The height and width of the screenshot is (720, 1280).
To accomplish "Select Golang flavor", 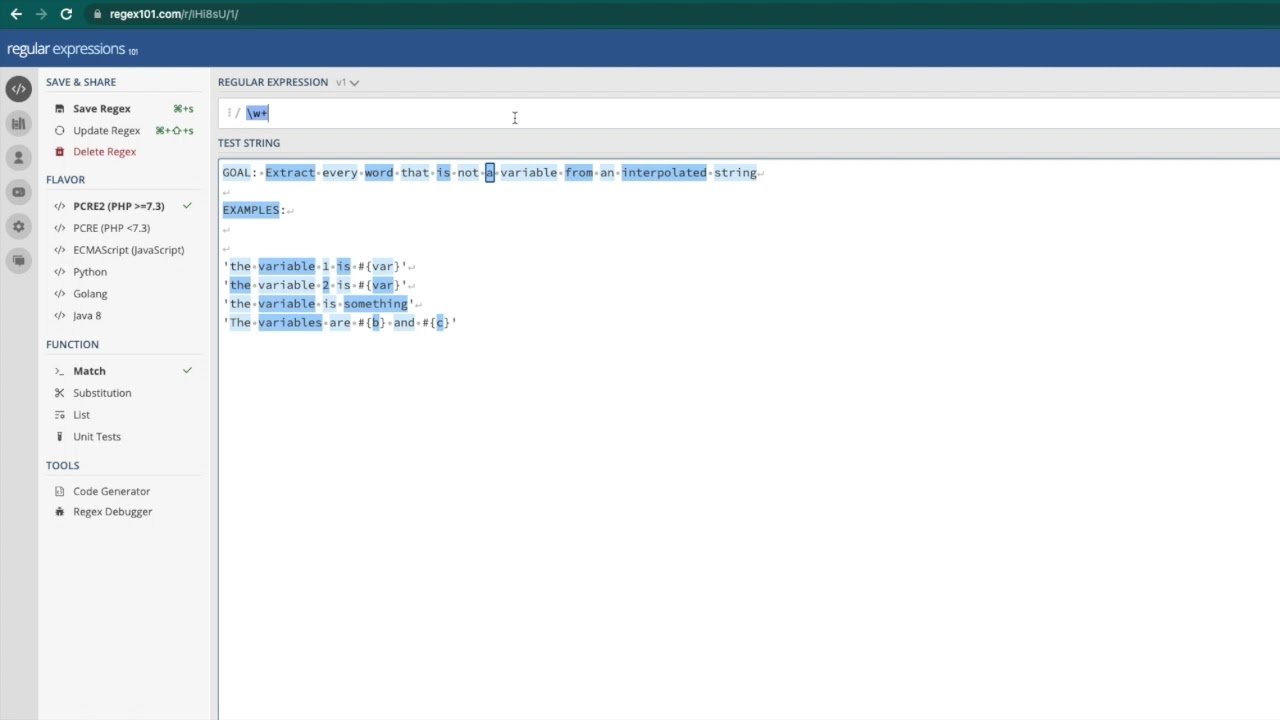I will pyautogui.click(x=90, y=294).
